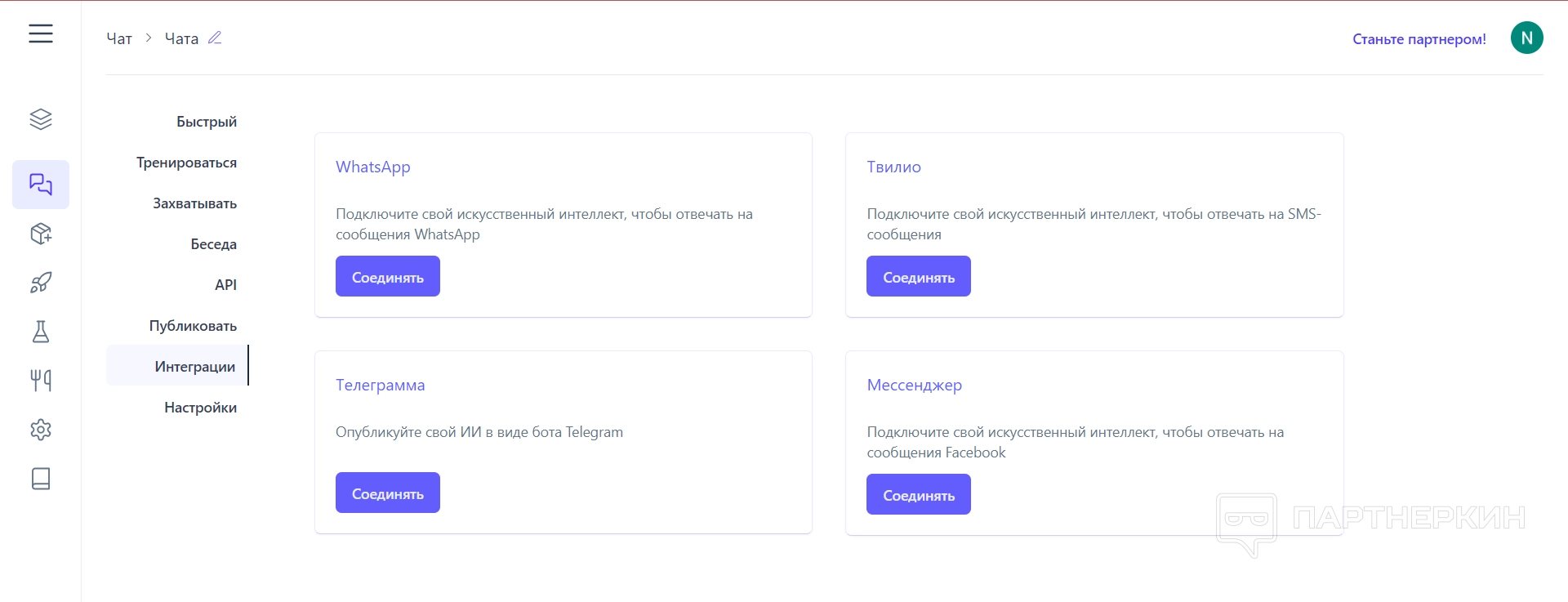Open the hamburger menu icon
The height and width of the screenshot is (602, 1568).
click(41, 33)
